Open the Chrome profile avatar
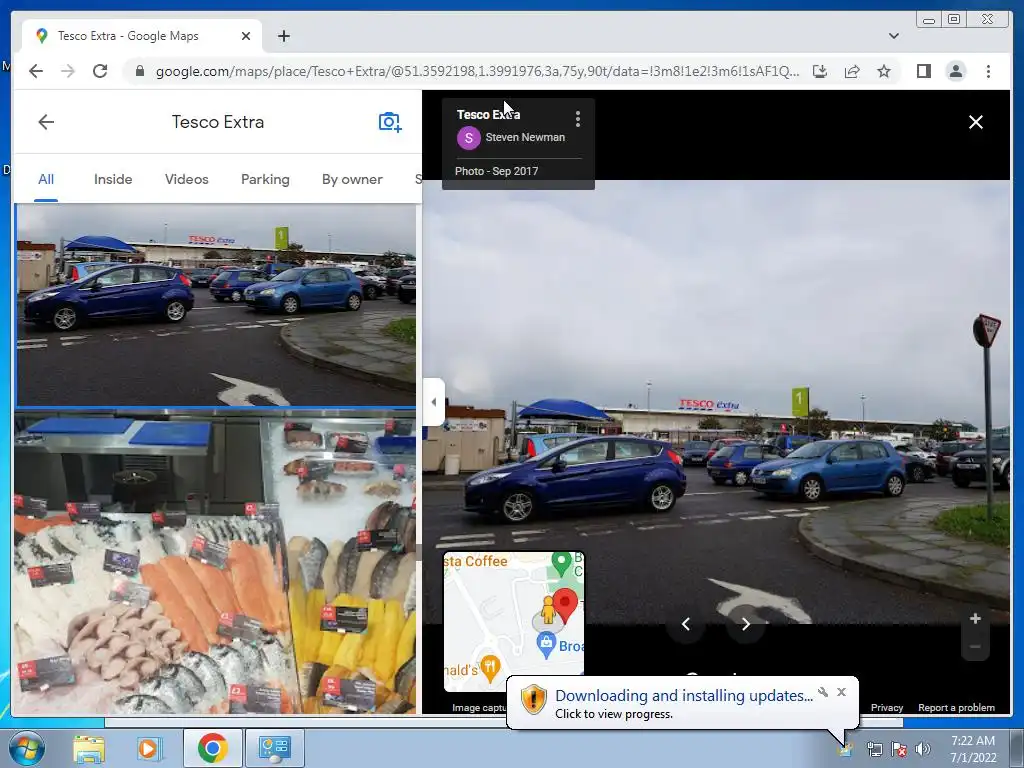 tap(955, 71)
